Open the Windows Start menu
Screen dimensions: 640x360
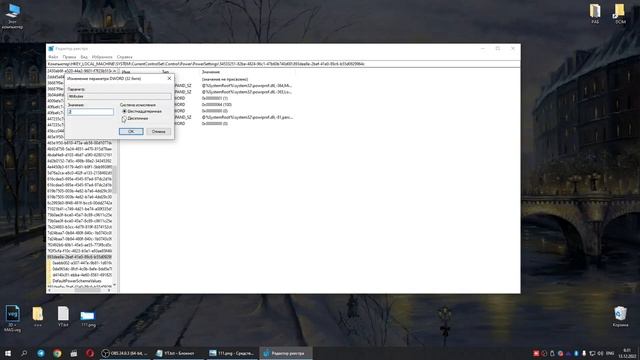click(8, 353)
